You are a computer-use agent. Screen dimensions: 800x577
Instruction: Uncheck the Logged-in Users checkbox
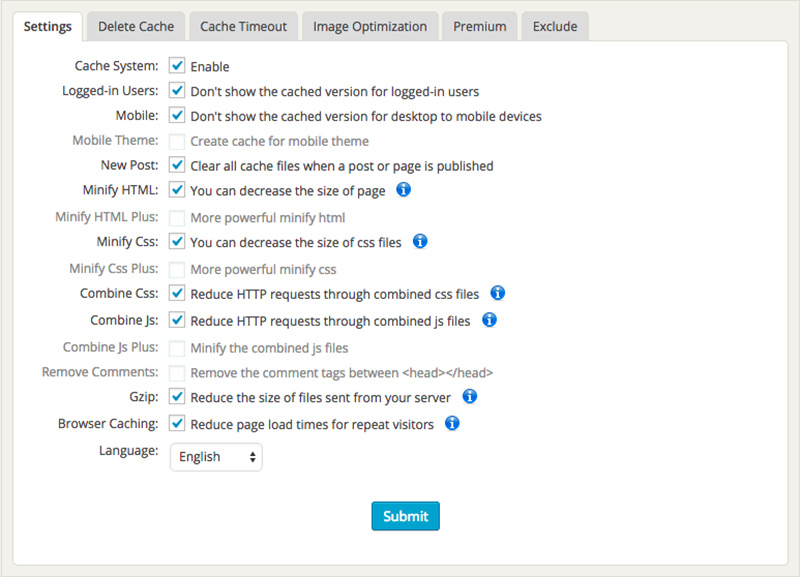click(177, 91)
